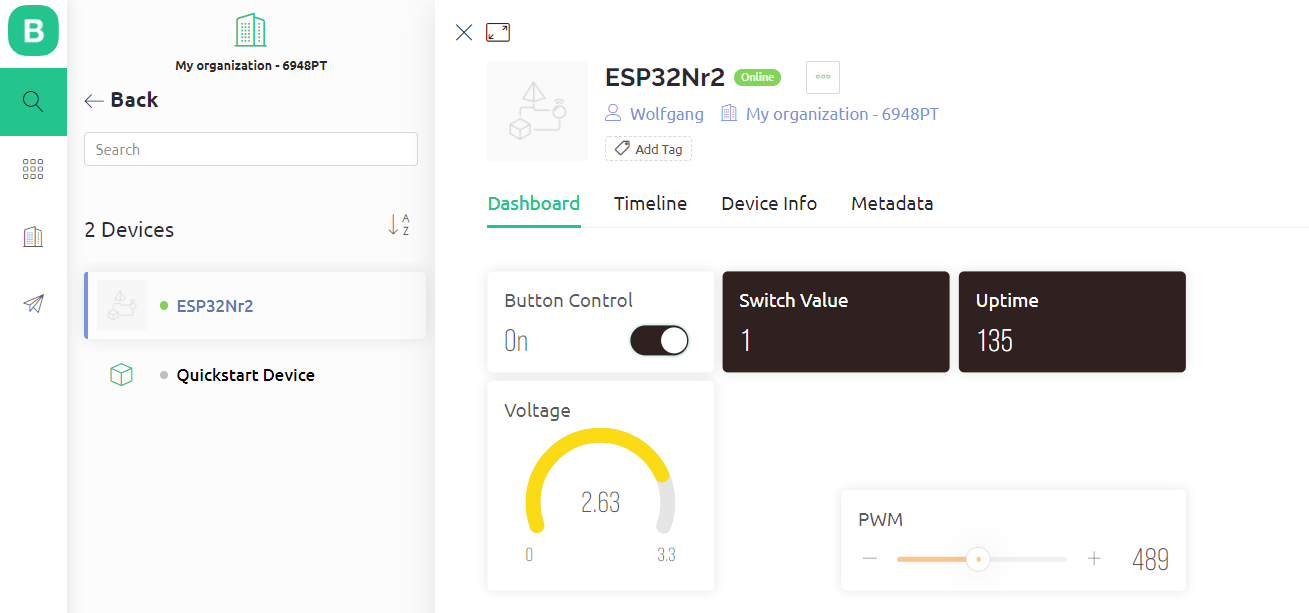Image resolution: width=1309 pixels, height=613 pixels.
Task: Click the paper plane icon in sidebar
Action: [33, 304]
